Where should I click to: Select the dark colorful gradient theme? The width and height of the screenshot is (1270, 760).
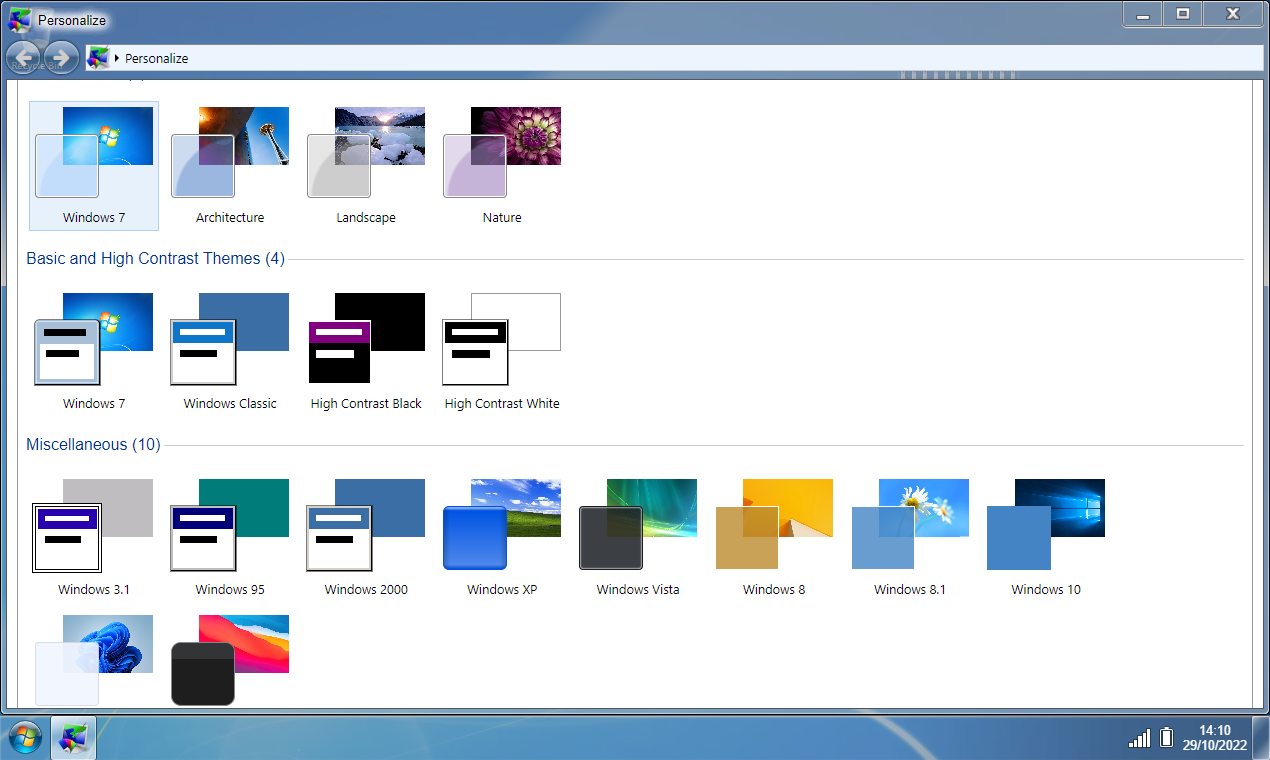click(x=230, y=660)
